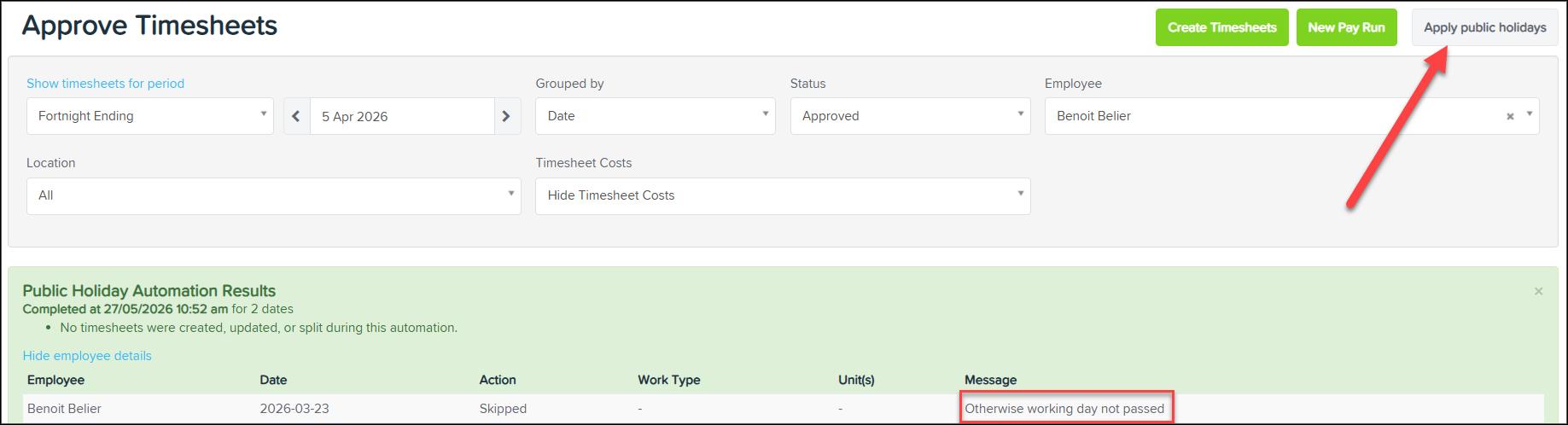Click the Hide employee details link
Image resolution: width=1568 pixels, height=425 pixels.
pyautogui.click(x=87, y=356)
